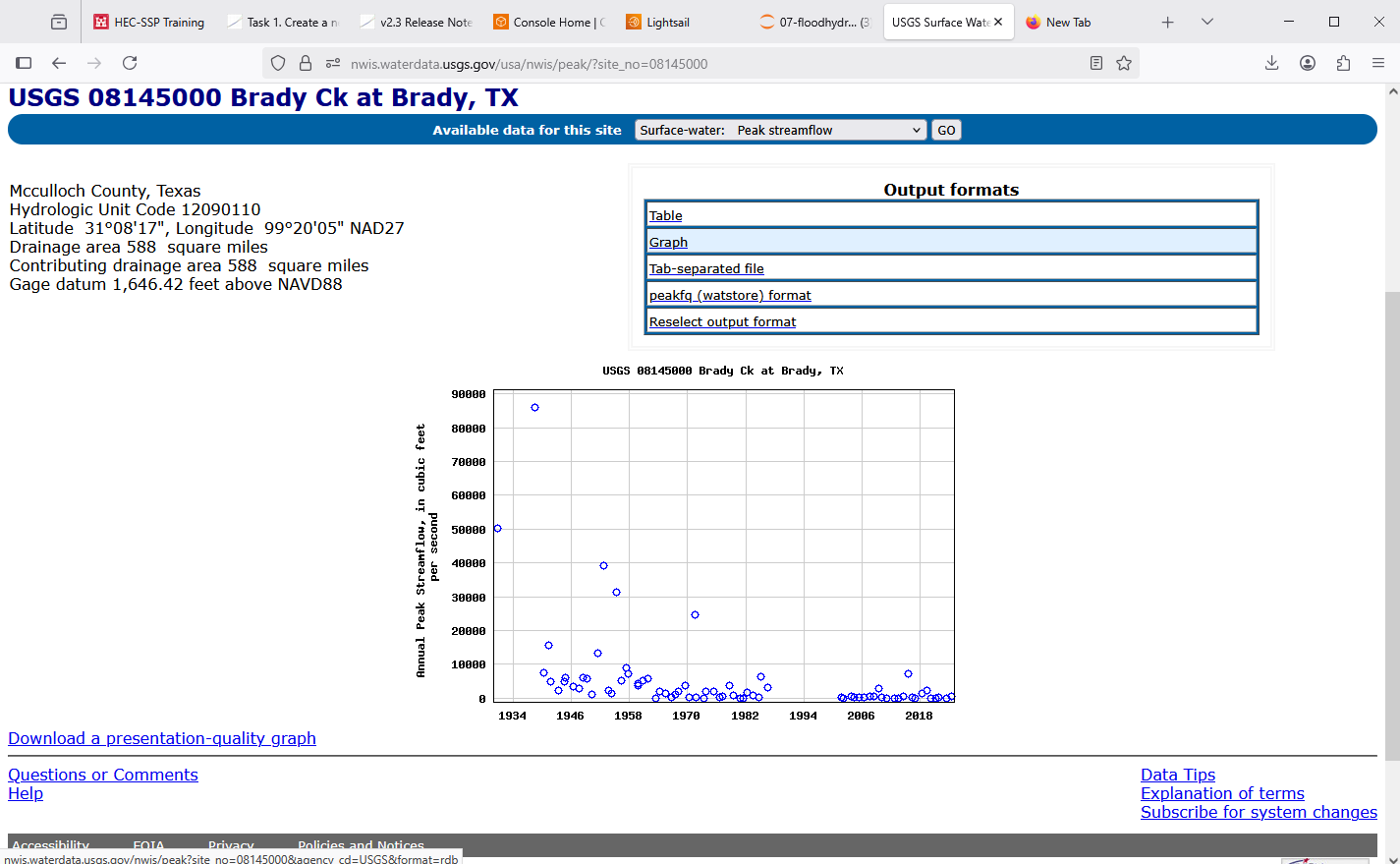
Task: Open the extensions puzzle icon
Action: coord(1343,63)
